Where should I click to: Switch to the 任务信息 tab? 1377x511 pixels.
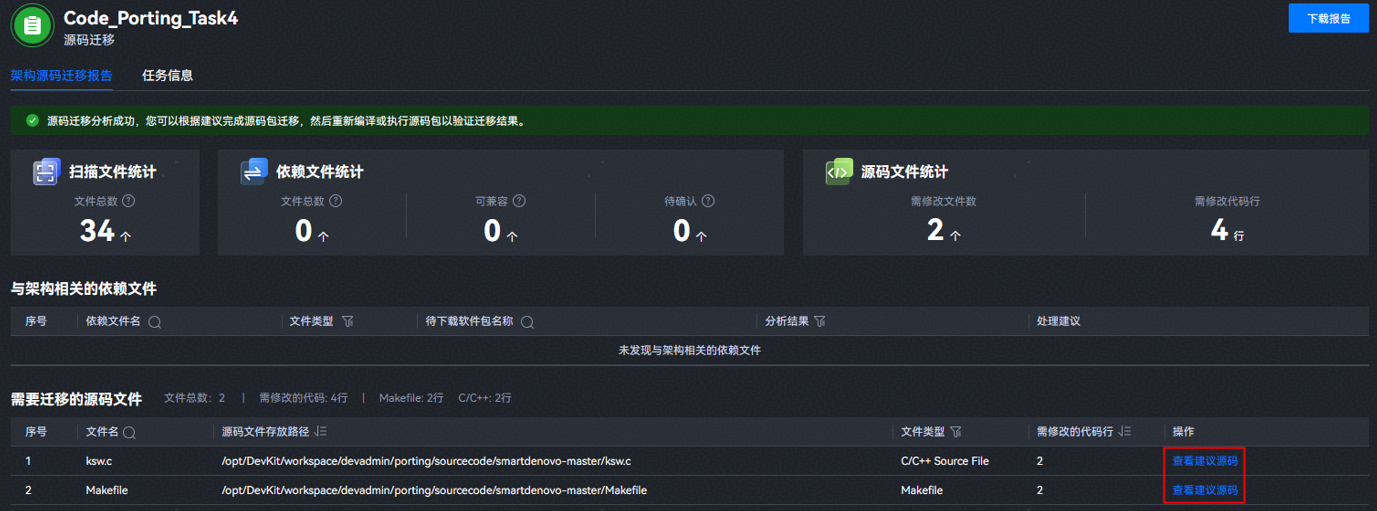[x=167, y=75]
